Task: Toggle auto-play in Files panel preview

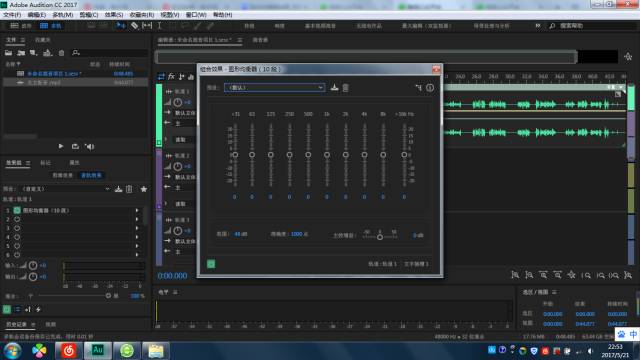Action: [89, 146]
